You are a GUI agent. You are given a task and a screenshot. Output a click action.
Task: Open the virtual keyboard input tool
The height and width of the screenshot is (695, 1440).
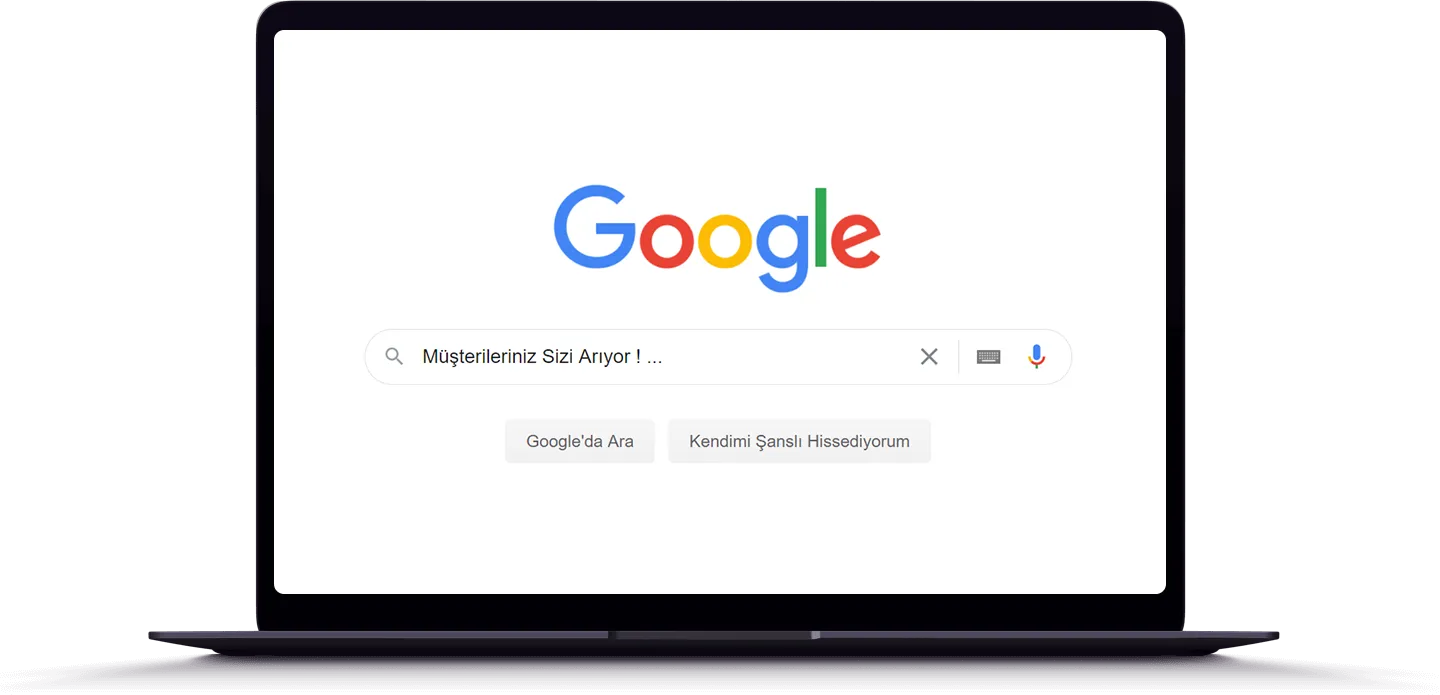tap(989, 357)
